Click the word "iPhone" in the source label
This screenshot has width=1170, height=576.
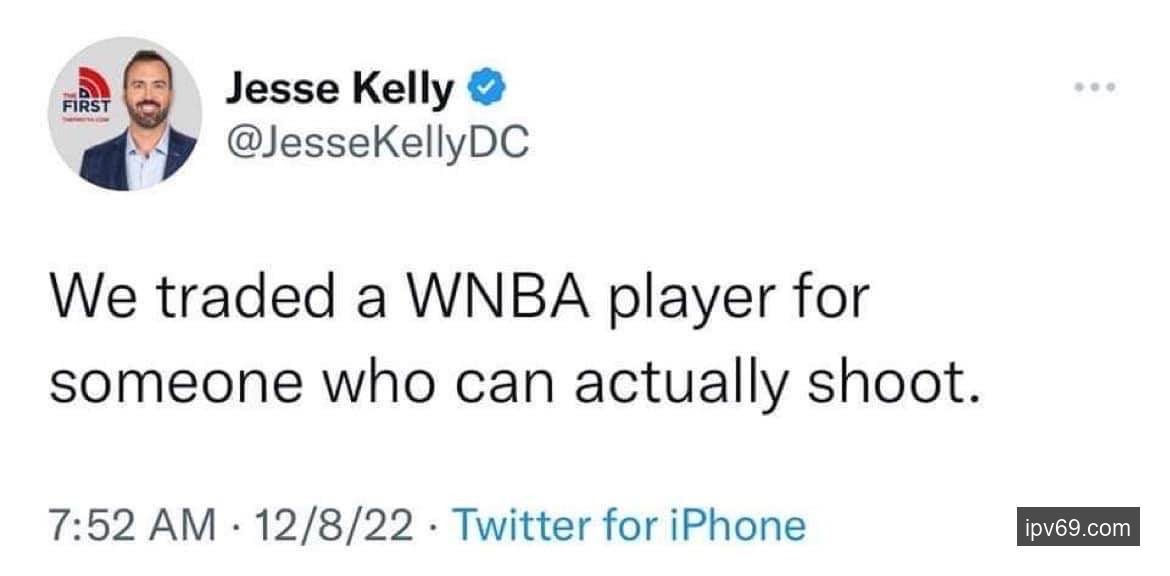[743, 525]
